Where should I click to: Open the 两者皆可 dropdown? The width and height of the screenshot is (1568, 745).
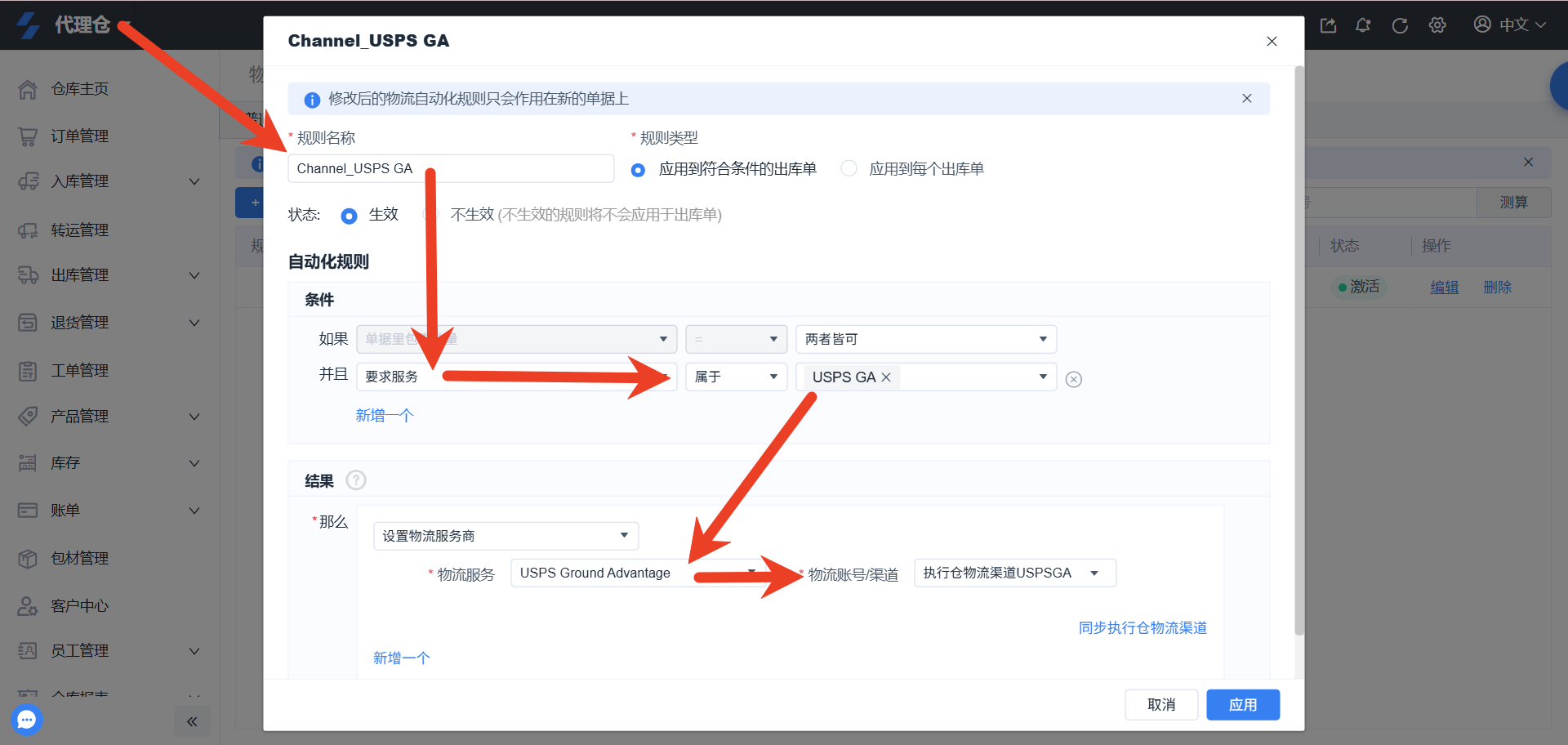click(926, 339)
